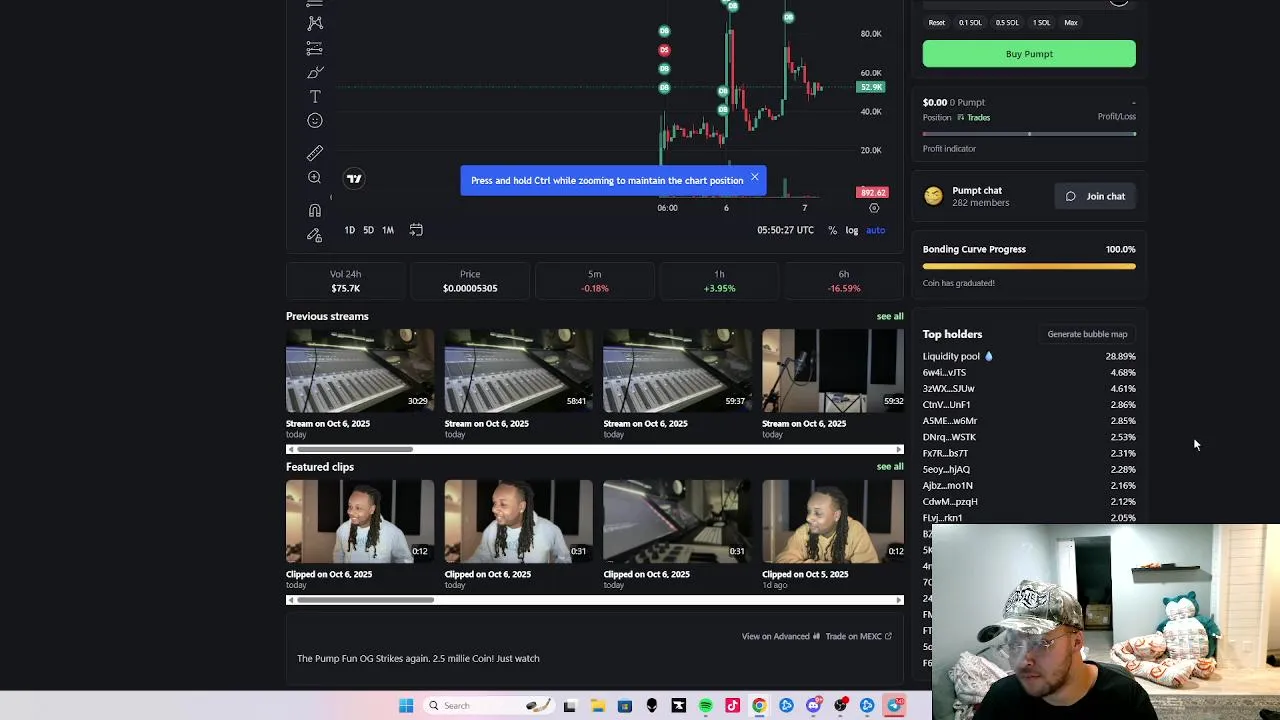Join the Pumpt chat
The height and width of the screenshot is (720, 1280).
click(x=1095, y=196)
